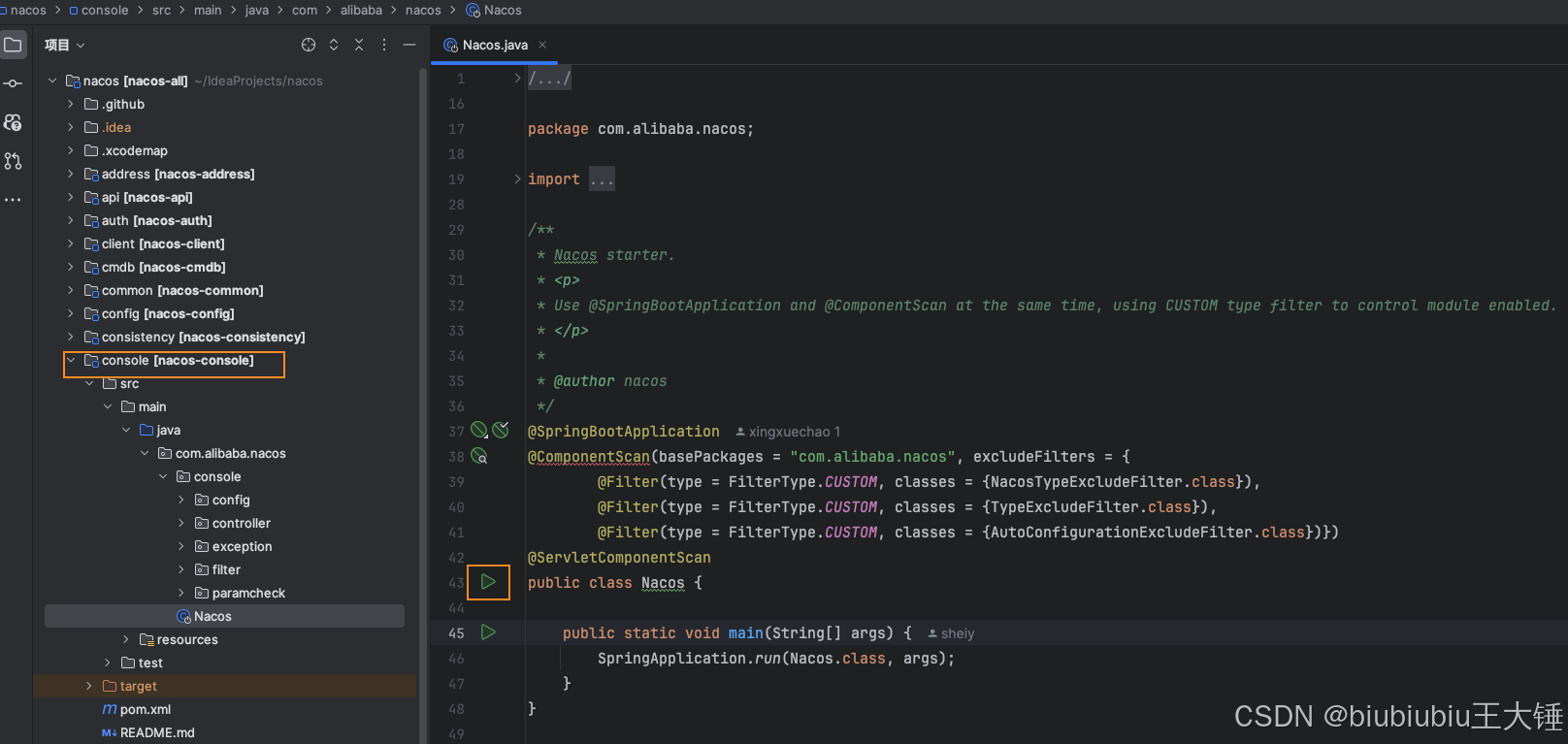Select the test folder
The image size is (1568, 744).
point(142,663)
